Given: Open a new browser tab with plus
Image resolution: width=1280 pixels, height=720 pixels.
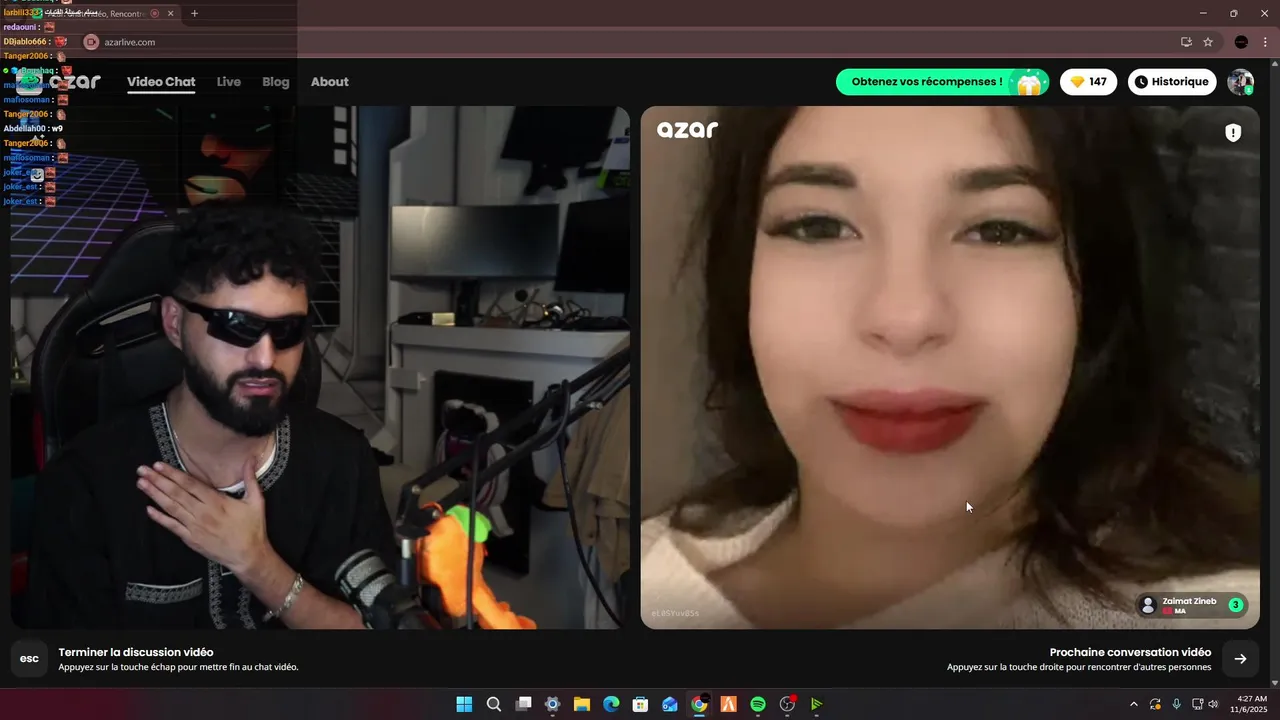Looking at the screenshot, I should coord(194,13).
